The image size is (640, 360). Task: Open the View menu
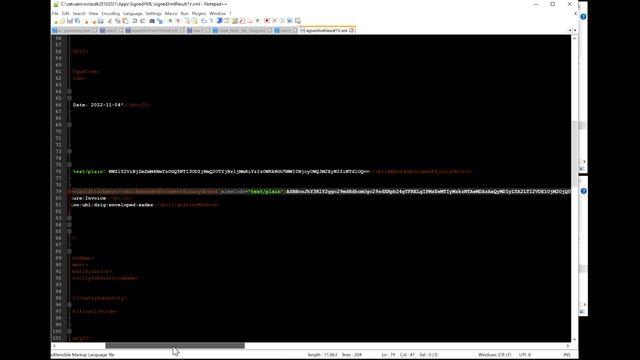[93, 13]
